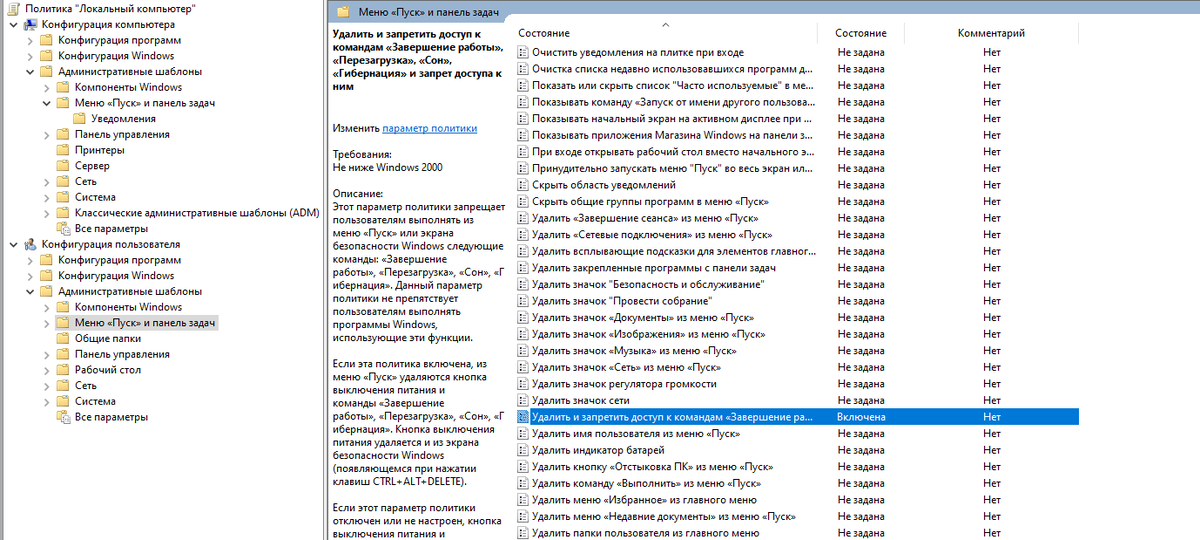
Task: Collapse «Конфигурация пользователя» tree node
Action: coord(12,244)
